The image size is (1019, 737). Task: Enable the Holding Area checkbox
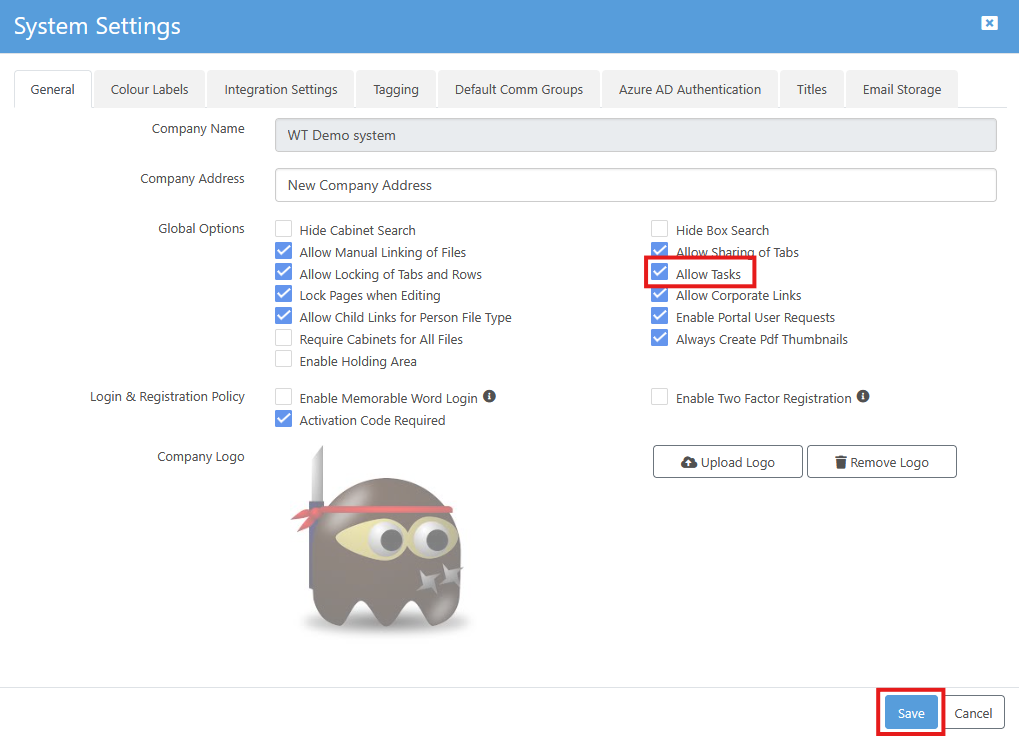coord(283,359)
